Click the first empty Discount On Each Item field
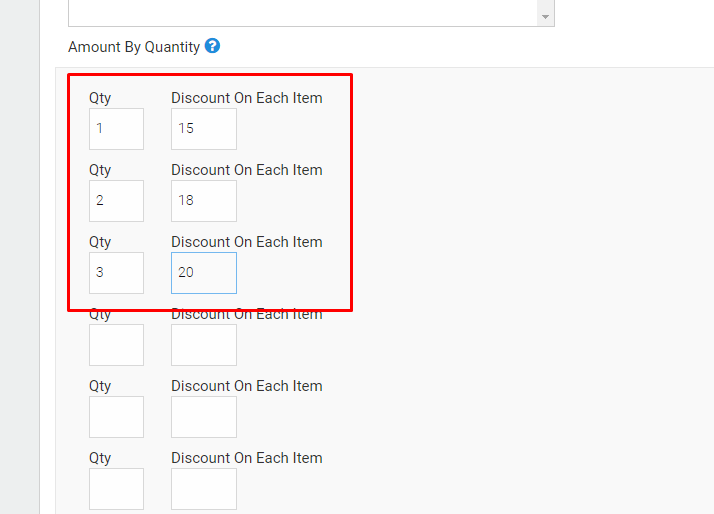 click(204, 345)
